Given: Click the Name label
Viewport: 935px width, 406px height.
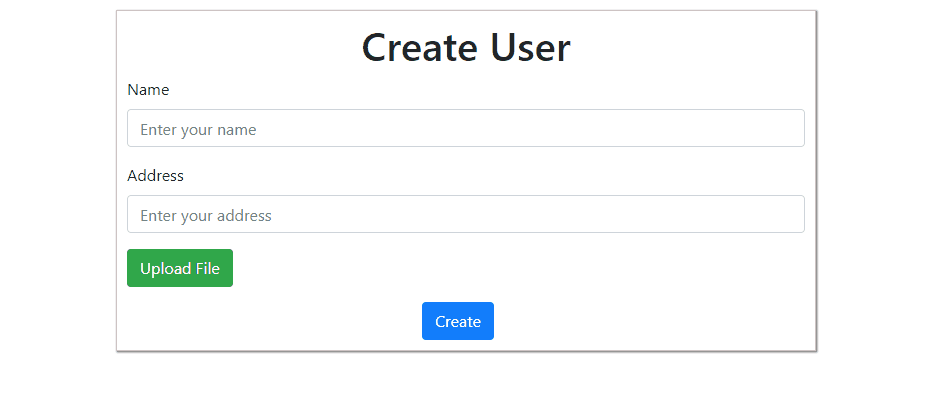Looking at the screenshot, I should [x=148, y=90].
